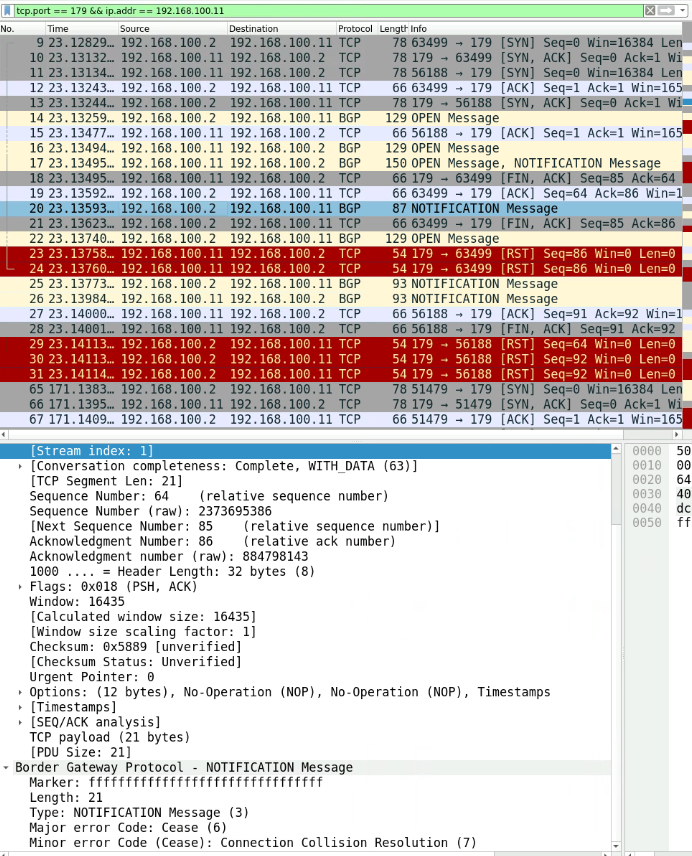Sort by the Protocol column header

355,28
